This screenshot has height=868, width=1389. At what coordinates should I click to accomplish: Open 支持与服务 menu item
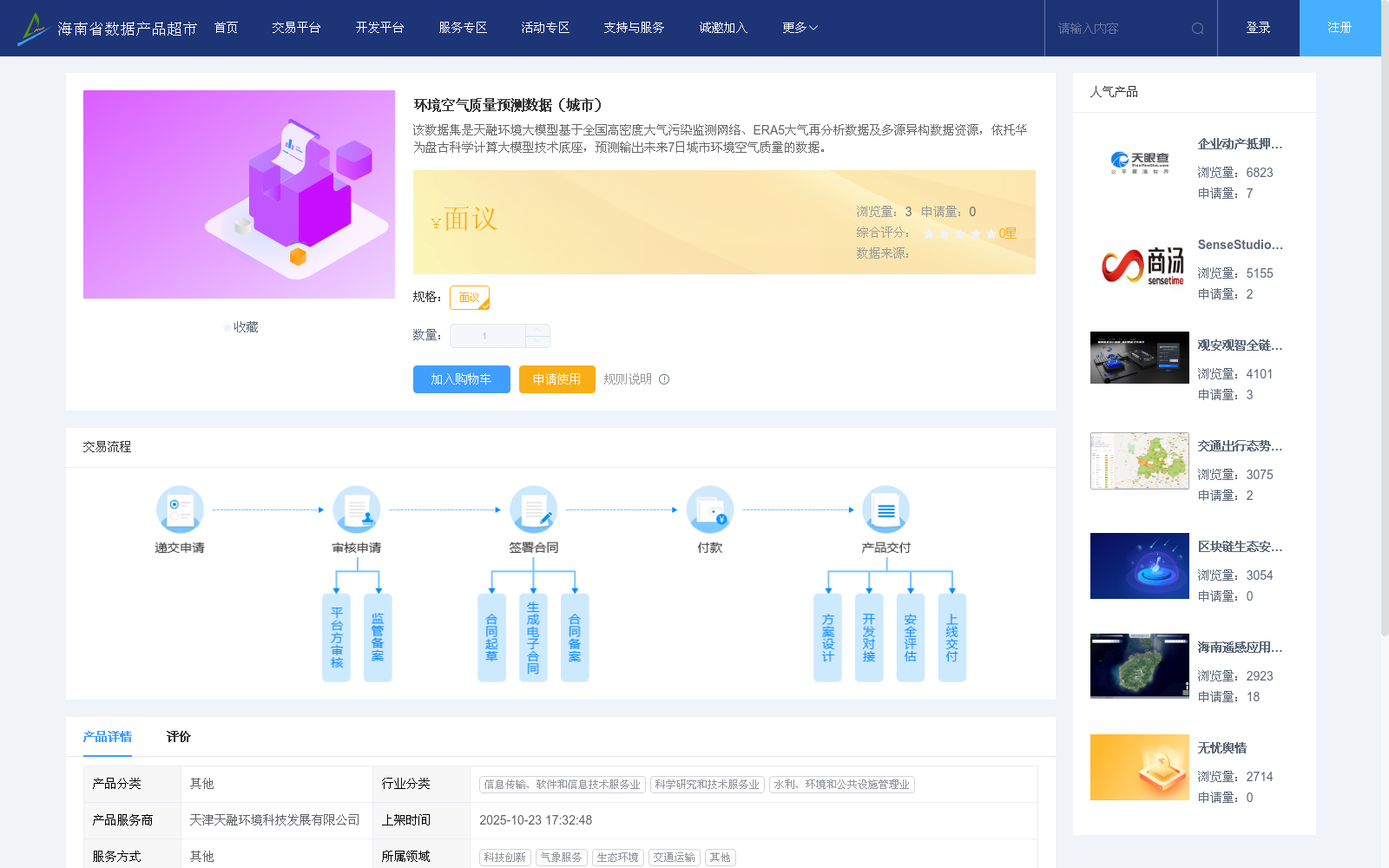point(634,28)
